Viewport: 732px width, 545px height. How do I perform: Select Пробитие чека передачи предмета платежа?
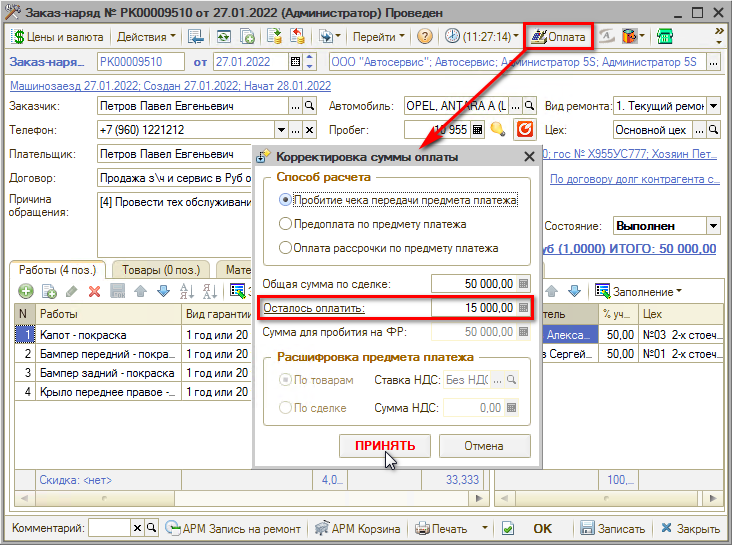pyautogui.click(x=286, y=201)
